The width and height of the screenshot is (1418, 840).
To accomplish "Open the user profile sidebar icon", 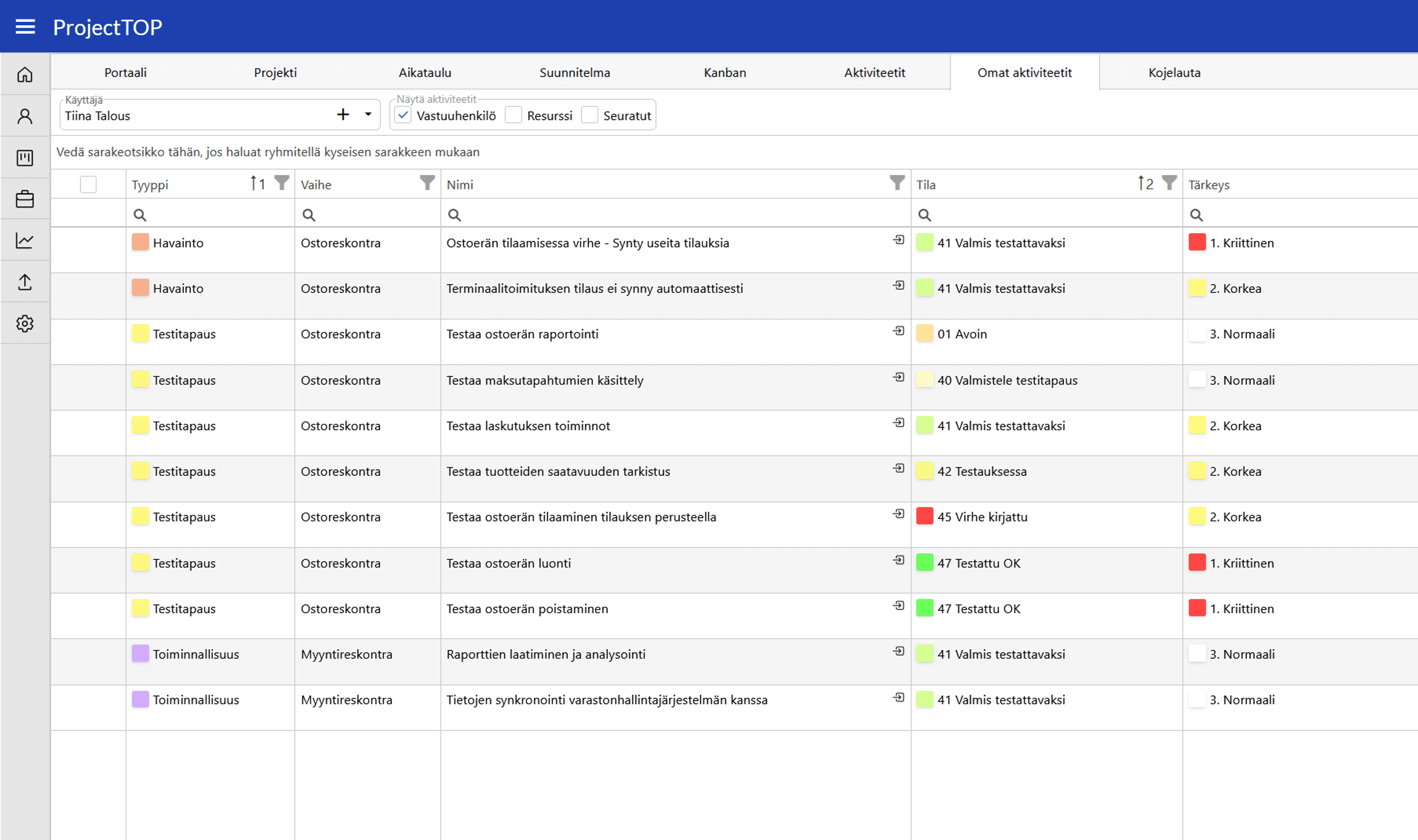I will pyautogui.click(x=25, y=116).
